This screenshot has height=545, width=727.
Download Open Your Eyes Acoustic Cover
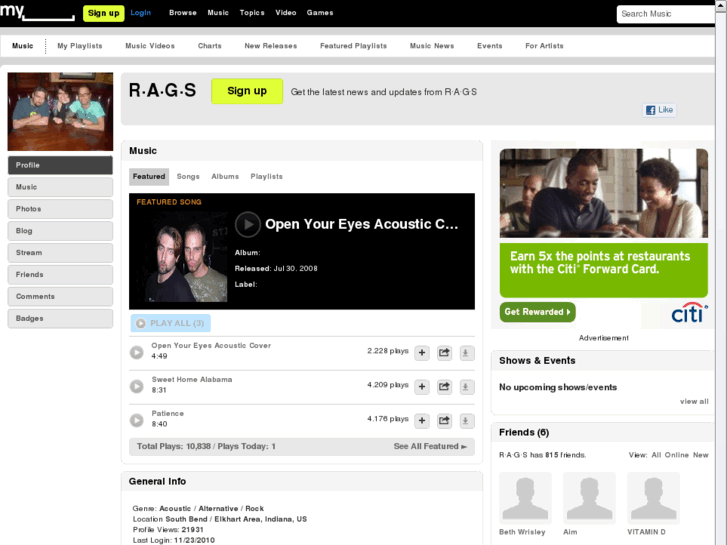click(466, 353)
